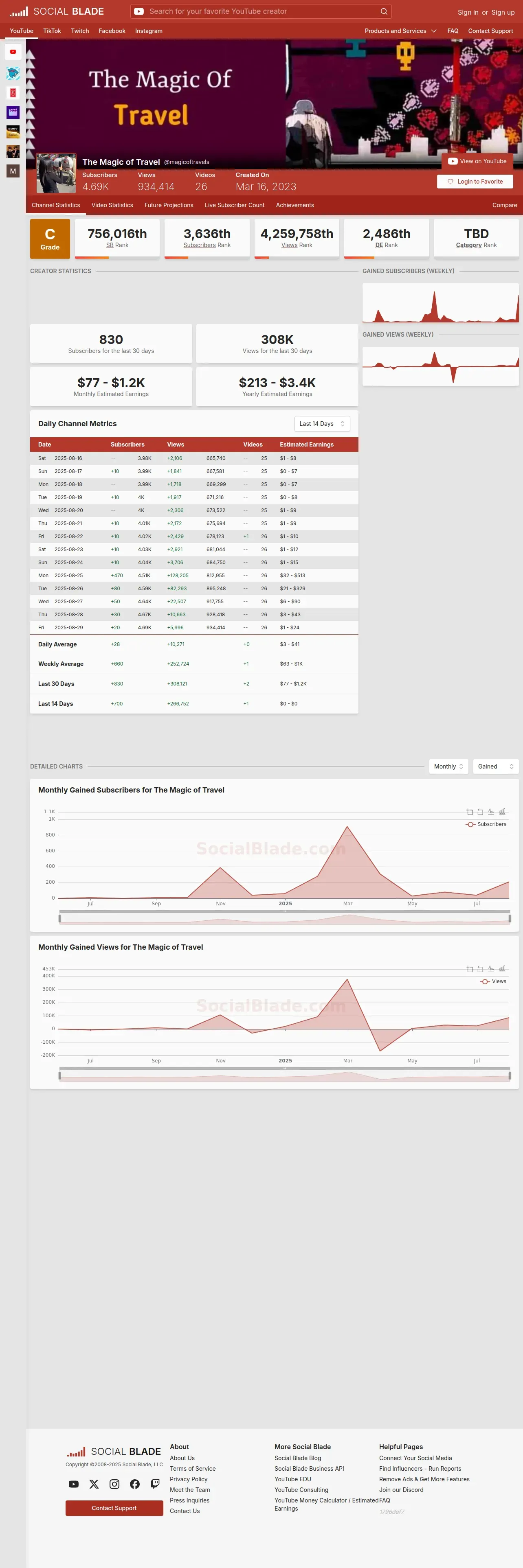
Task: Open the Video Statistics tab
Action: [112, 205]
